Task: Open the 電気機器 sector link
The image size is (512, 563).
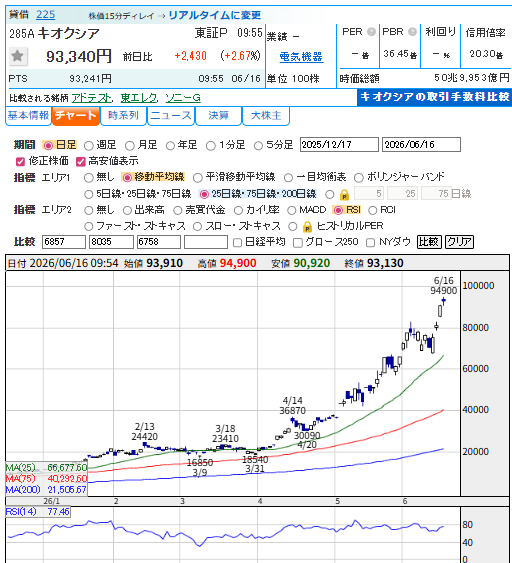Action: tap(301, 57)
